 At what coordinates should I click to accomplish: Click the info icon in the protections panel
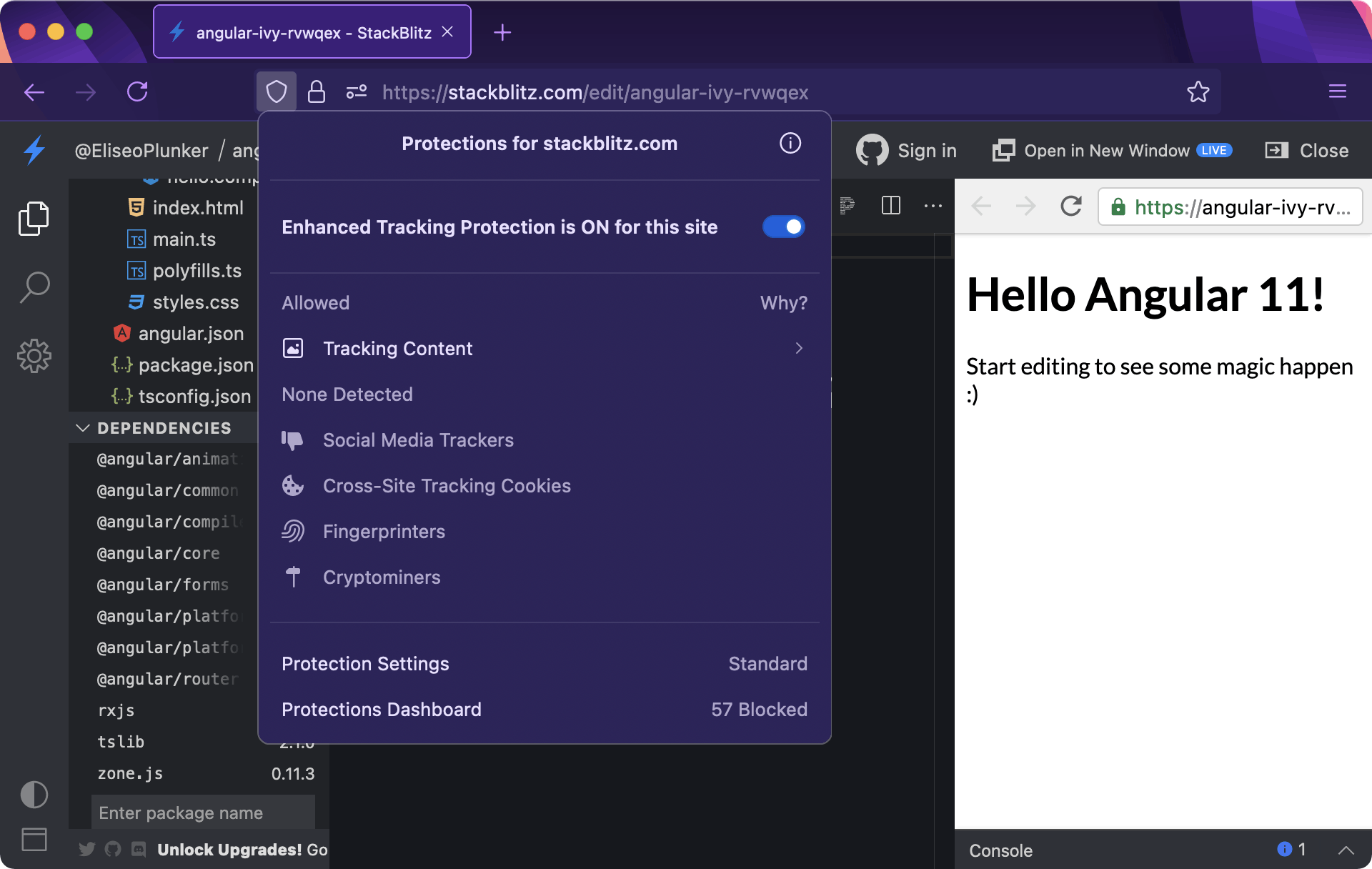pyautogui.click(x=790, y=143)
